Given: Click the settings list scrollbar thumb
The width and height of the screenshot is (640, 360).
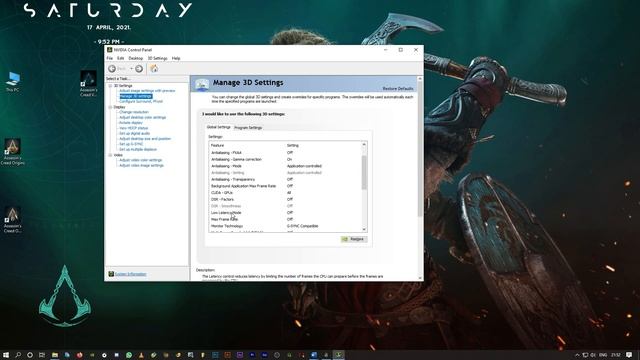Looking at the screenshot, I should [364, 172].
